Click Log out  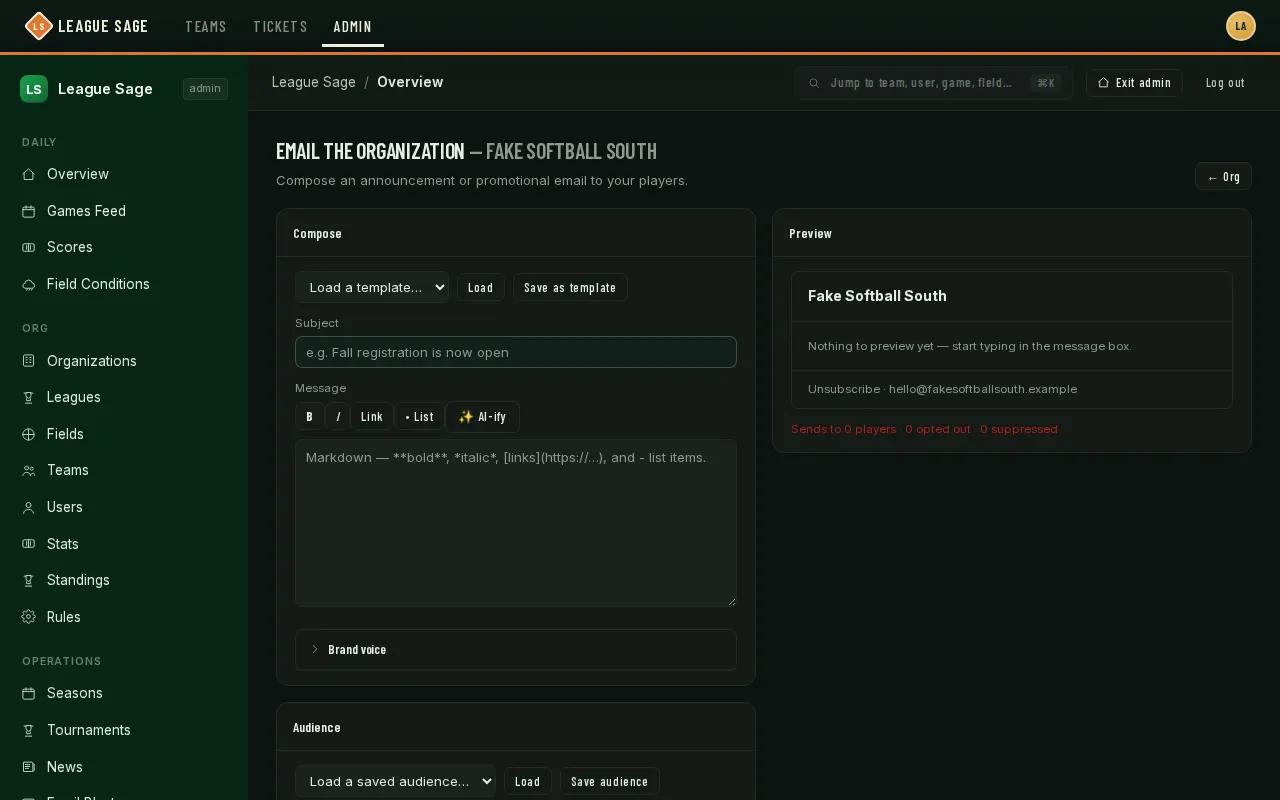click(1225, 83)
